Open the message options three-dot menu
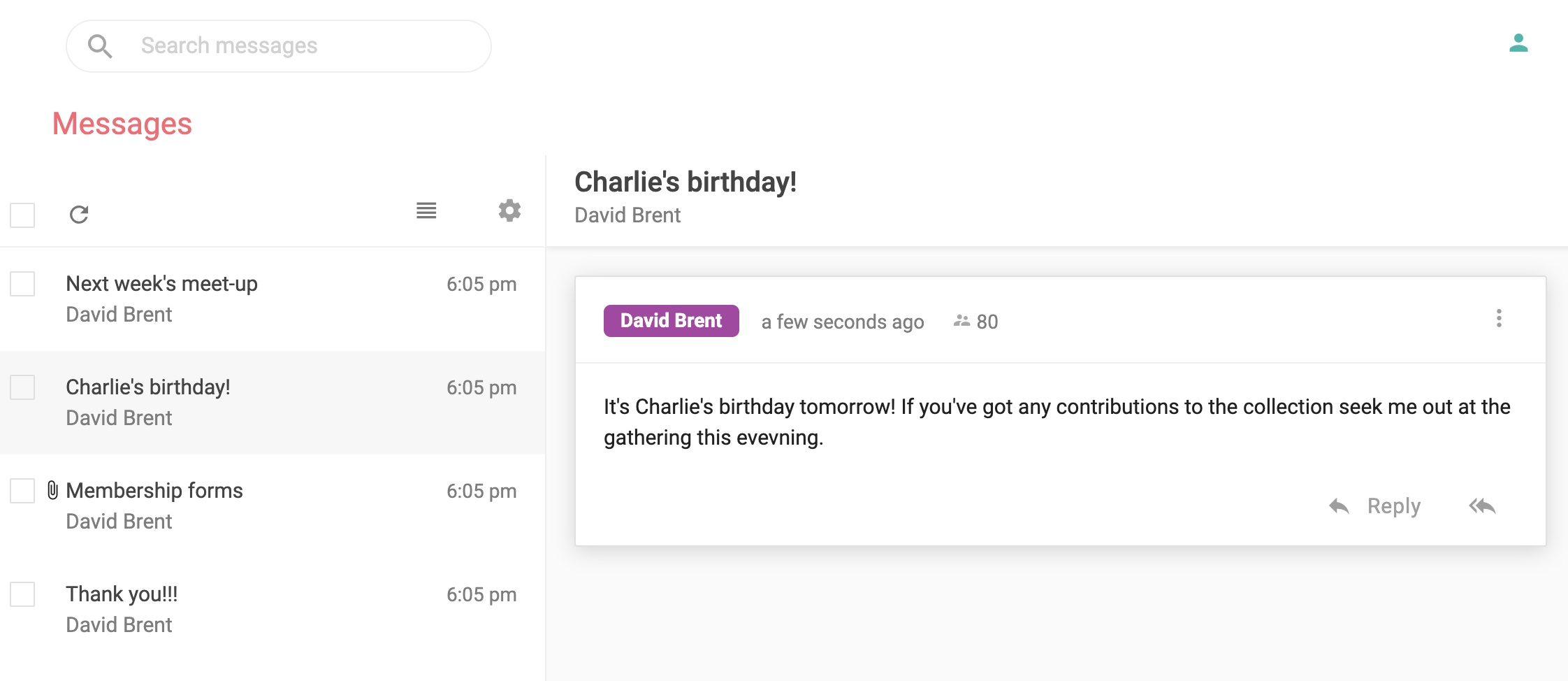Viewport: 1568px width, 681px height. [x=1499, y=319]
